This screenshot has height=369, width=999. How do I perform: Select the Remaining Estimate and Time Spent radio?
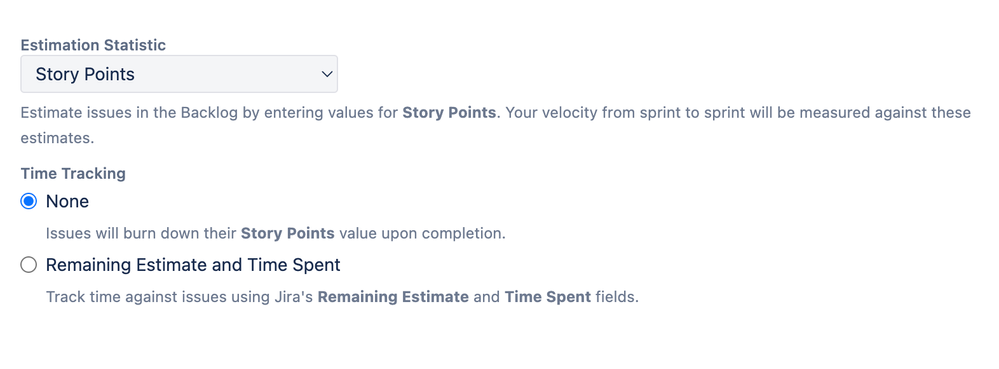point(28,265)
